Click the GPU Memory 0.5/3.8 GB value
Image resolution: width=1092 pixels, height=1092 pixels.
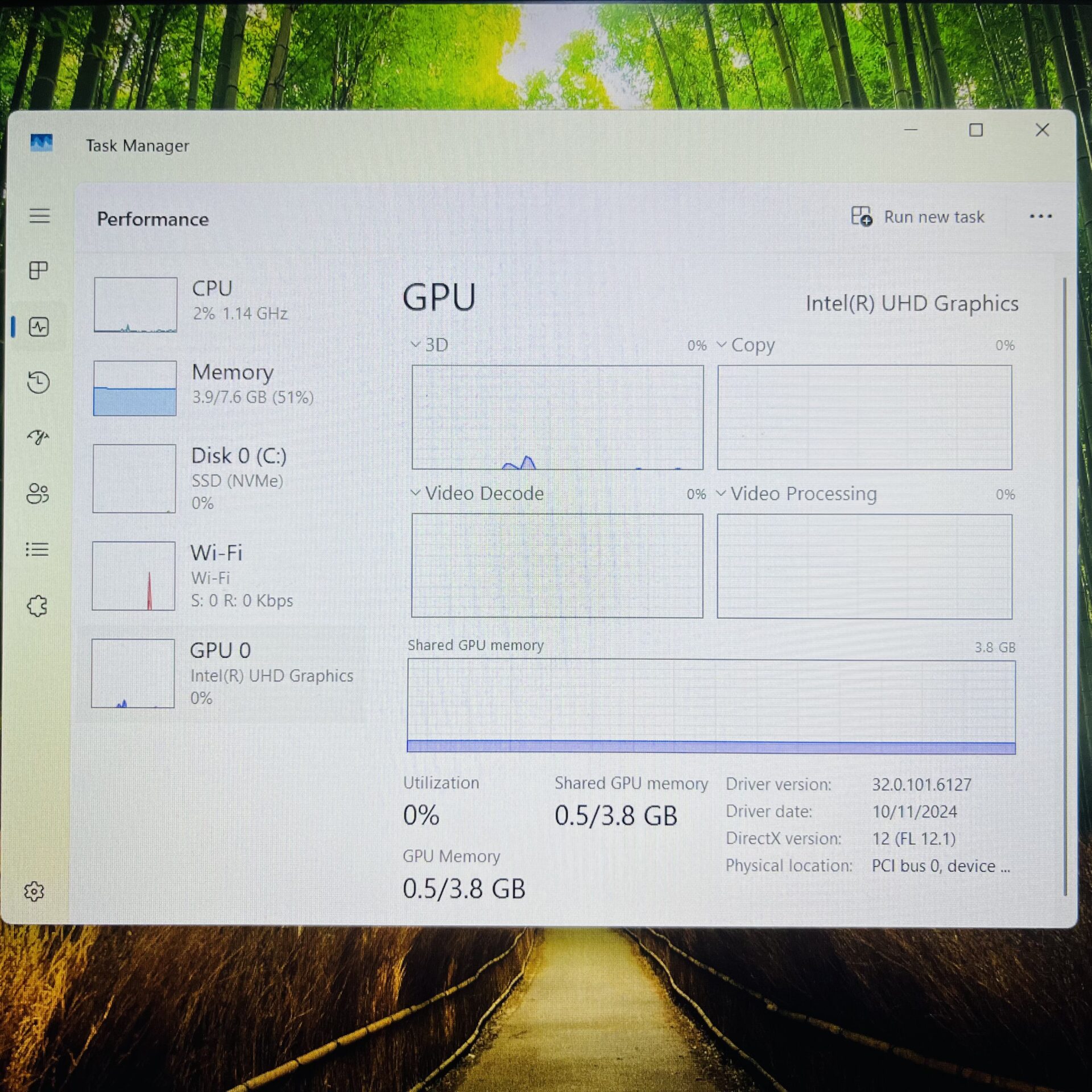(x=464, y=888)
